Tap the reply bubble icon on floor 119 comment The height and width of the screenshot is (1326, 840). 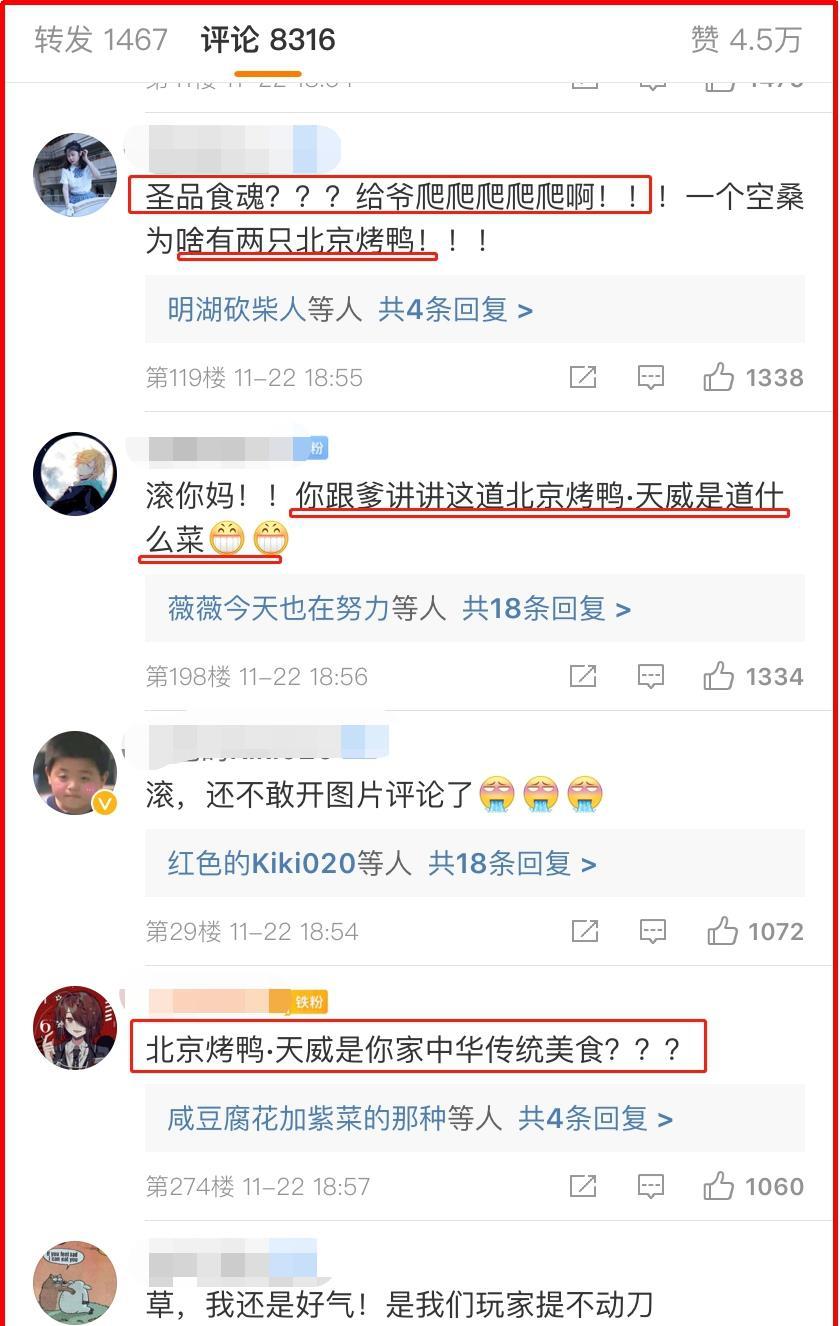651,377
